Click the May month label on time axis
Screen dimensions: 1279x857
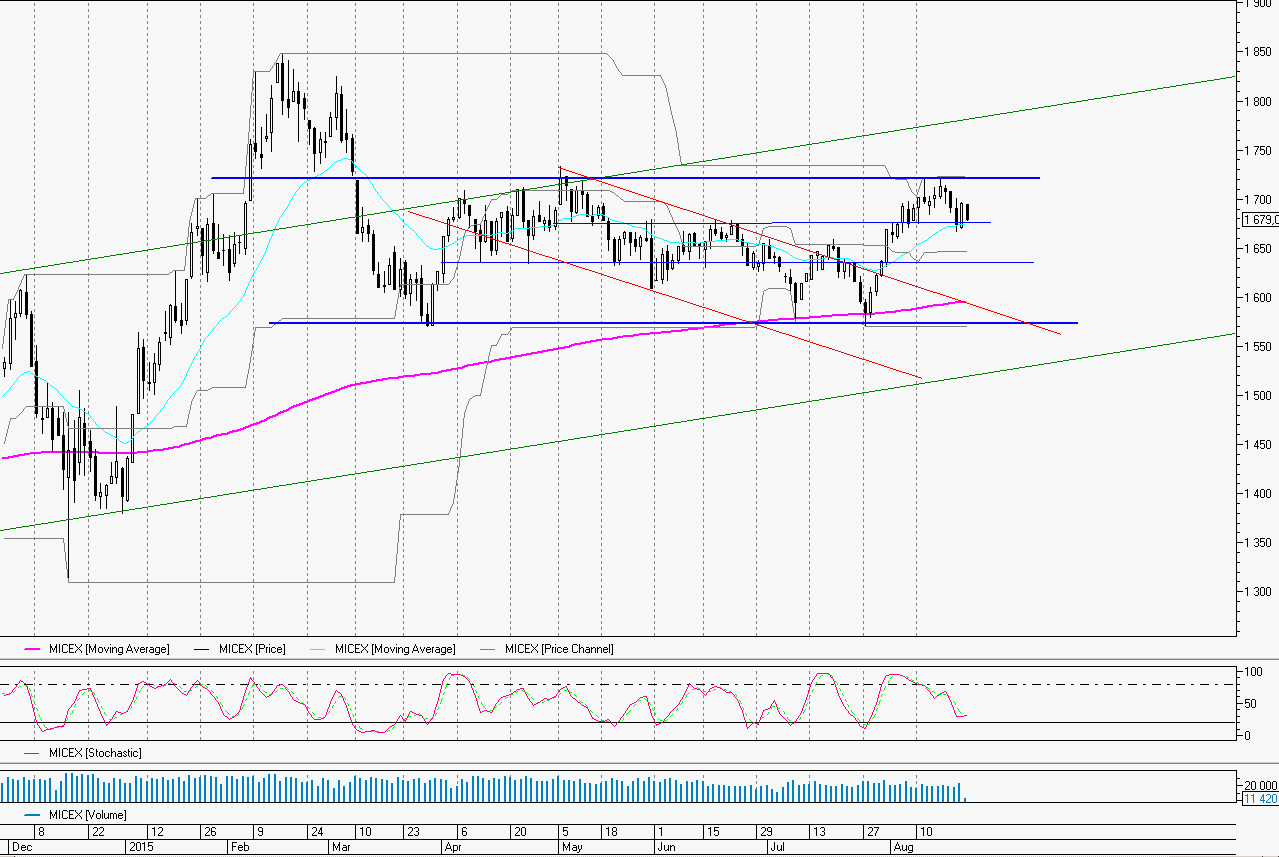coord(572,846)
